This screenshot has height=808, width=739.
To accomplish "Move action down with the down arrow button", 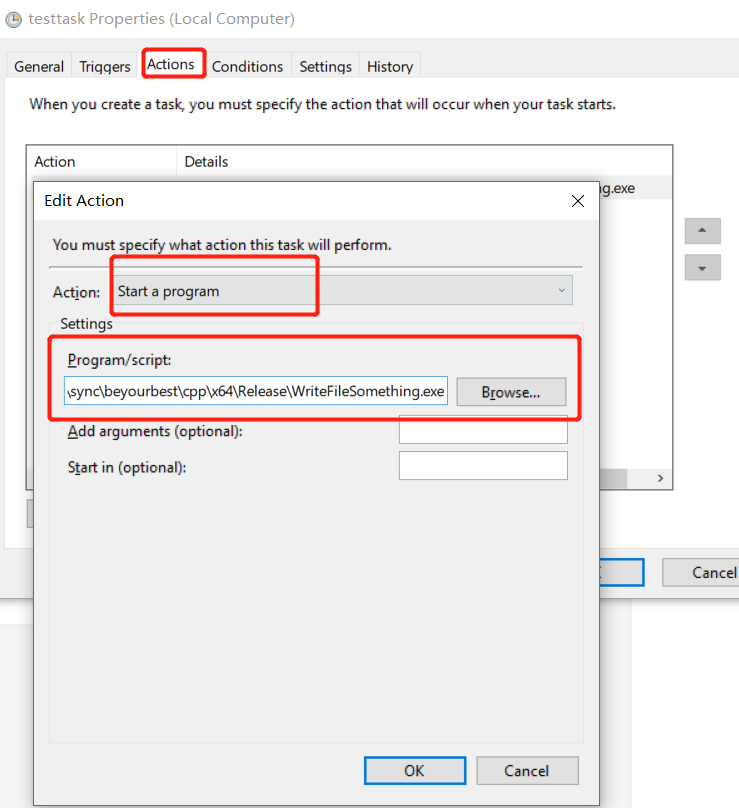I will (702, 268).
